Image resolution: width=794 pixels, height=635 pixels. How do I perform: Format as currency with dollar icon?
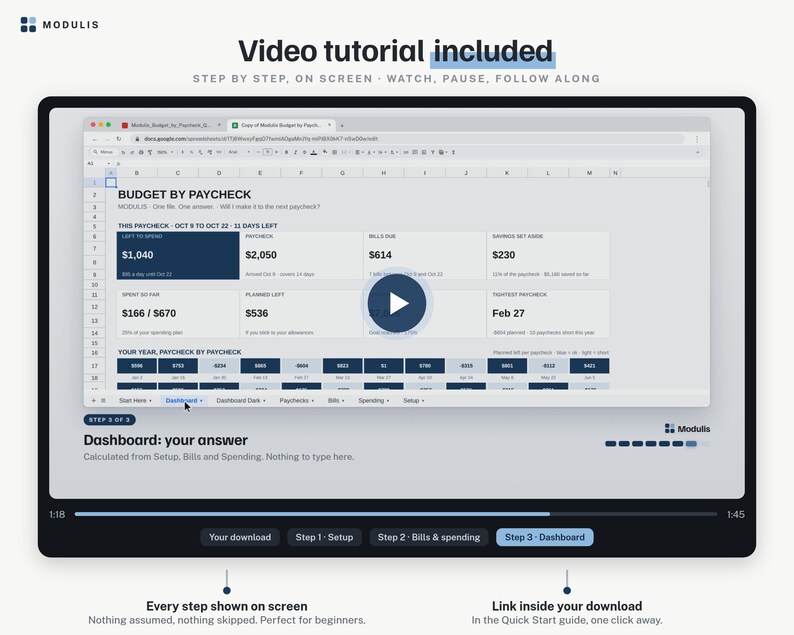click(x=182, y=152)
